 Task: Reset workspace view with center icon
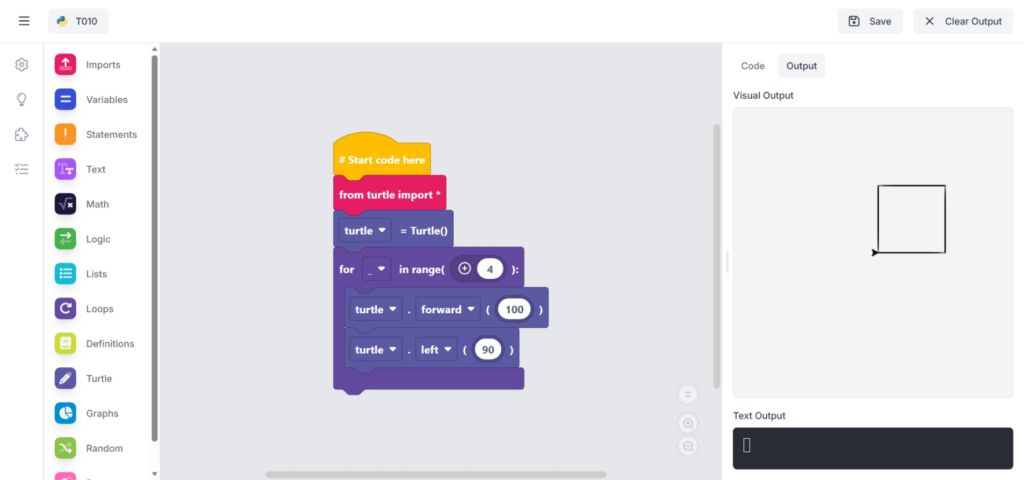click(688, 394)
